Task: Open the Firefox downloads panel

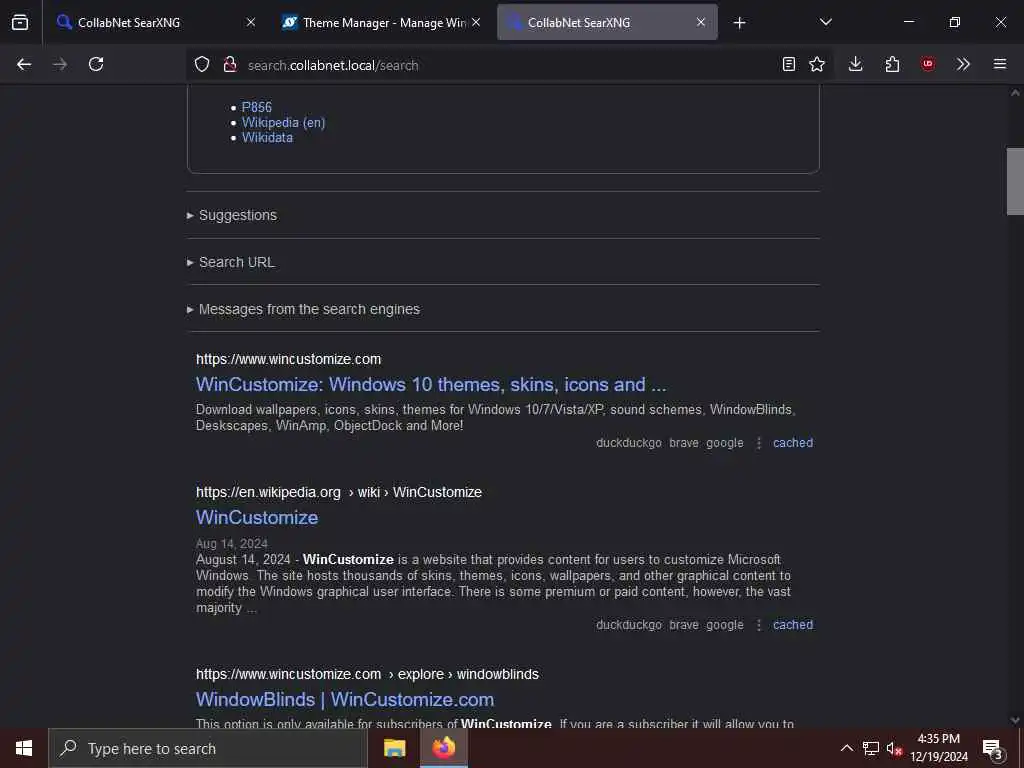Action: click(x=856, y=64)
